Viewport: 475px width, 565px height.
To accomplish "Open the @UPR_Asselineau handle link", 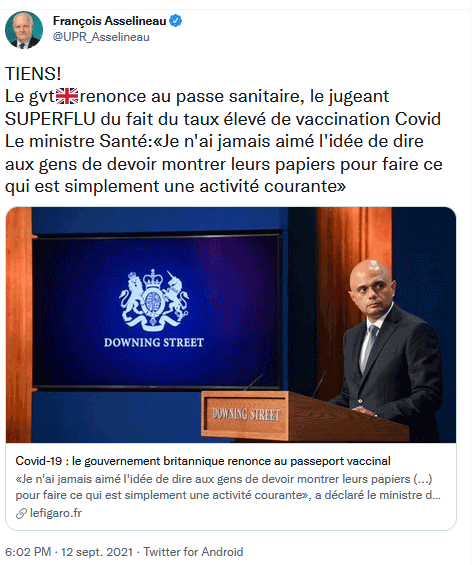I will pyautogui.click(x=101, y=37).
